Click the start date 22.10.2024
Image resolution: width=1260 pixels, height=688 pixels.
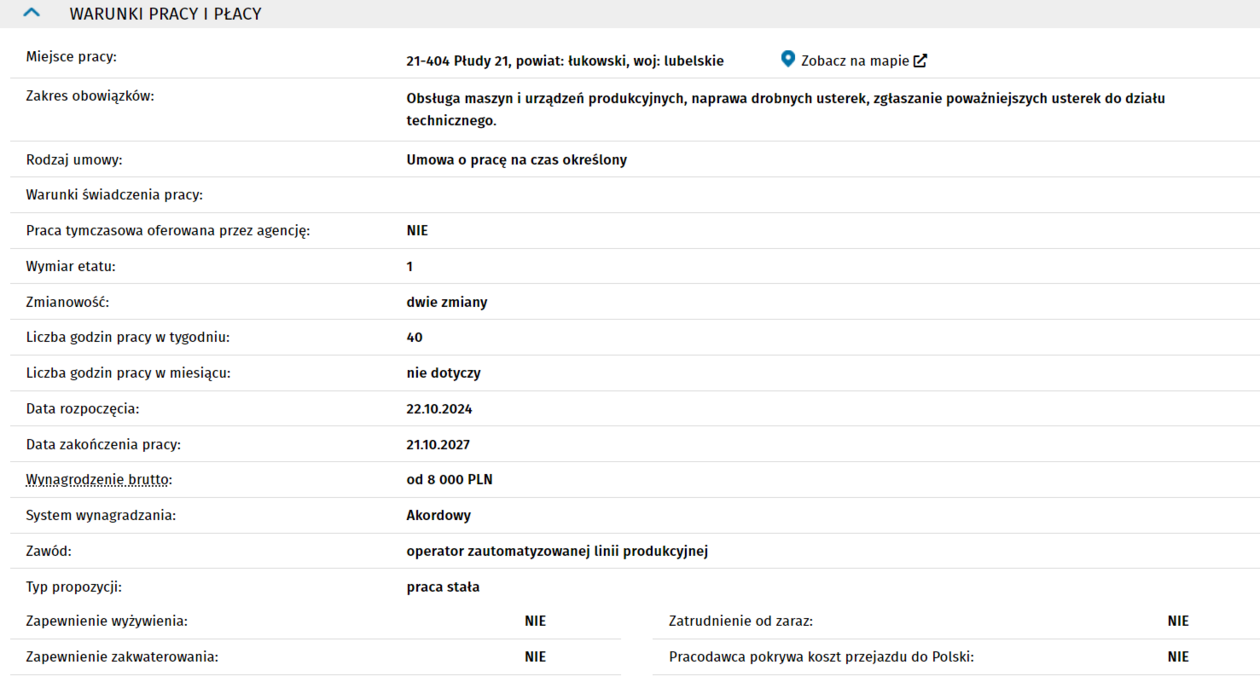(x=439, y=409)
